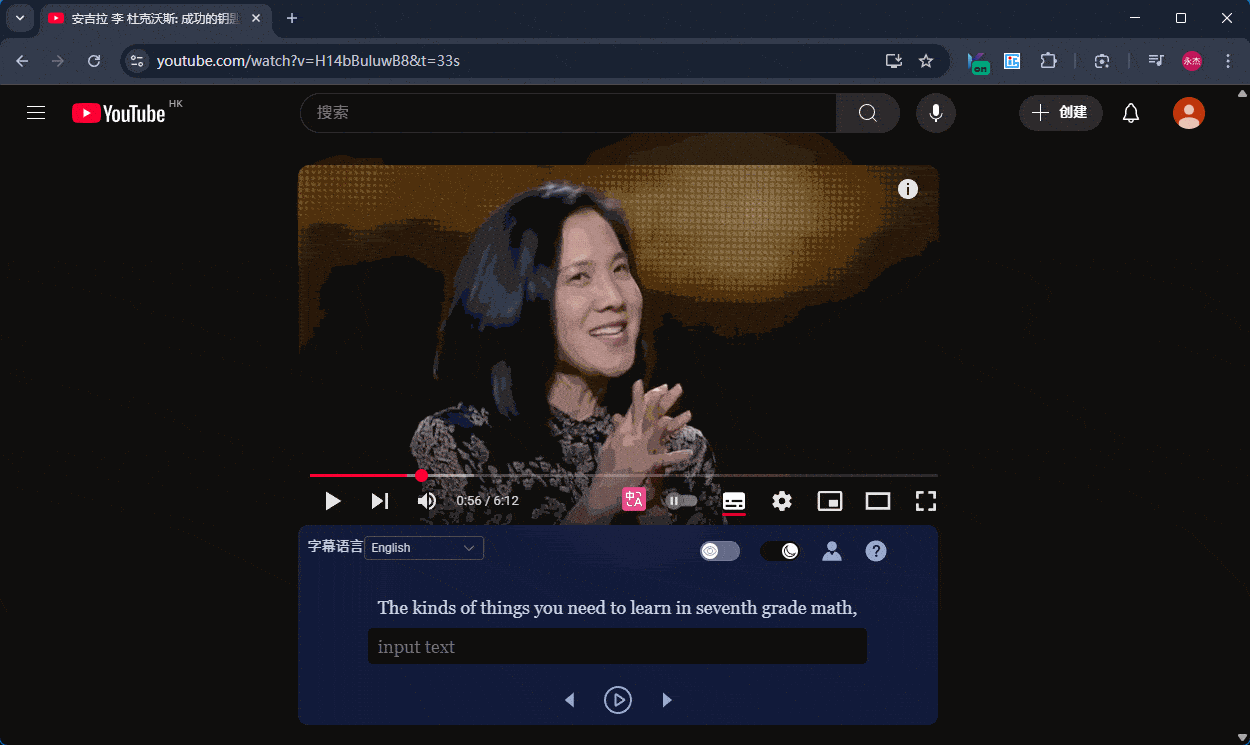Toggle subtitles (CC) in the player
Viewport: 1250px width, 745px height.
734,501
